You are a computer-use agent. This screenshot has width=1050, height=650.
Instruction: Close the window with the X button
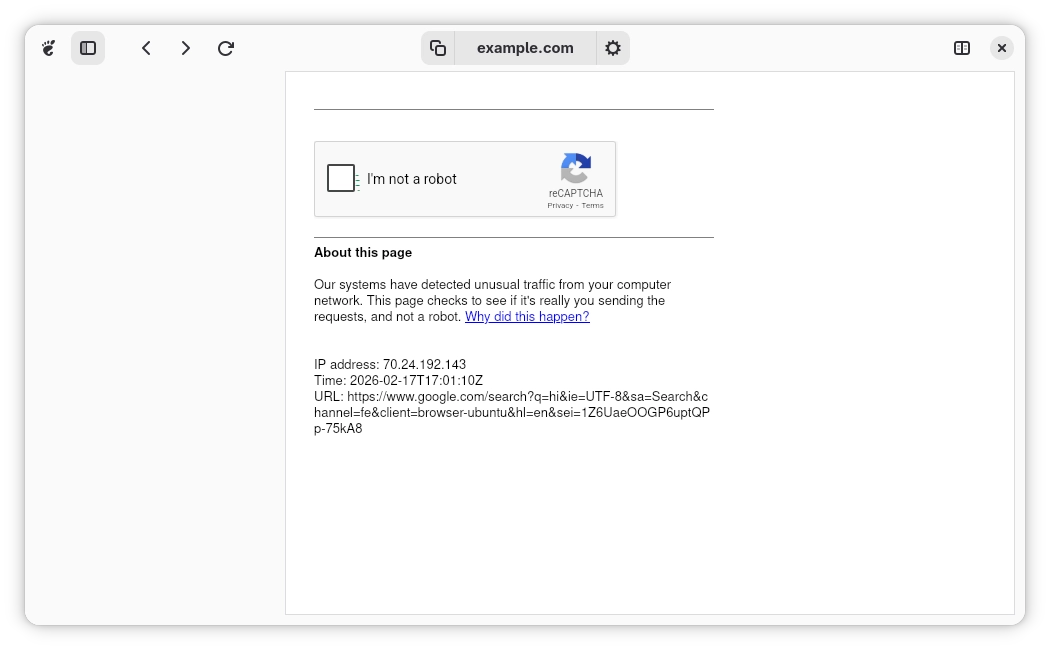(x=1002, y=48)
